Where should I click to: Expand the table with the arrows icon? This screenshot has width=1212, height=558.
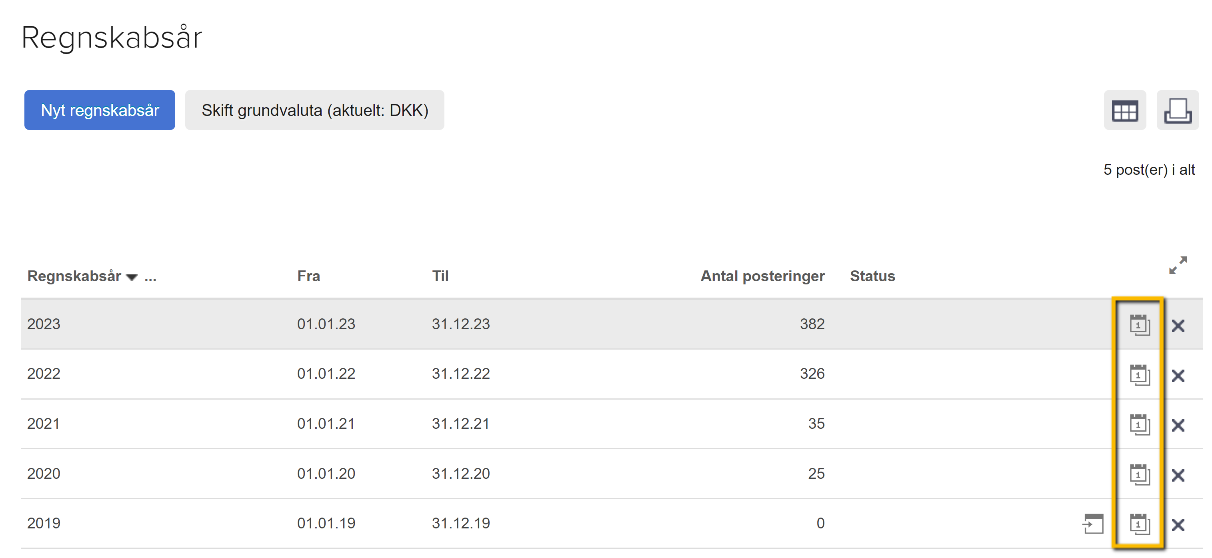pos(1178,266)
